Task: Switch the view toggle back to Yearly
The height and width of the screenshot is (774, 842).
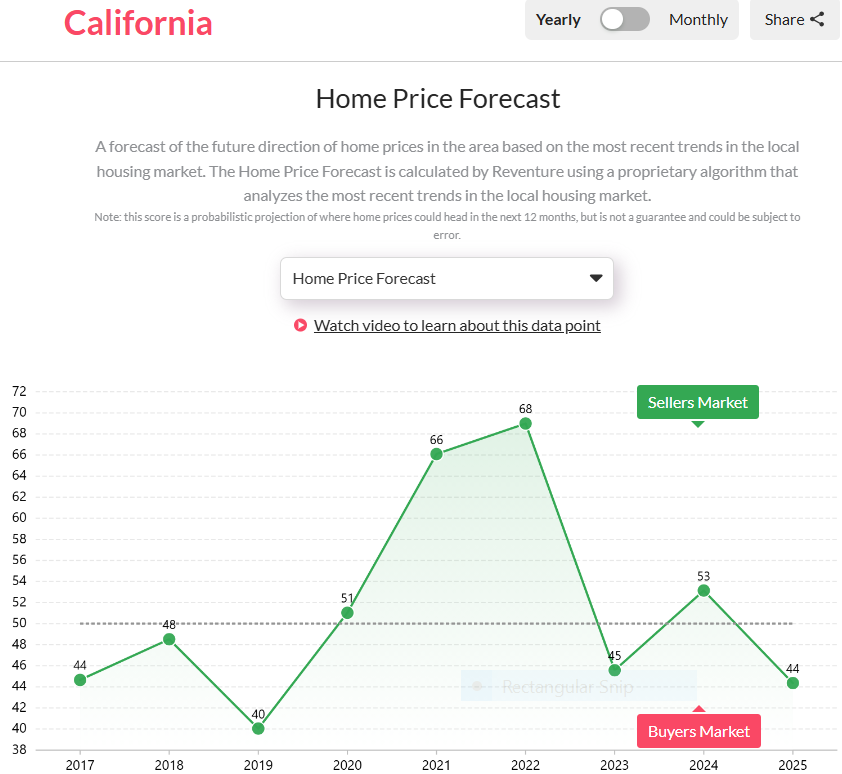Action: (x=558, y=19)
